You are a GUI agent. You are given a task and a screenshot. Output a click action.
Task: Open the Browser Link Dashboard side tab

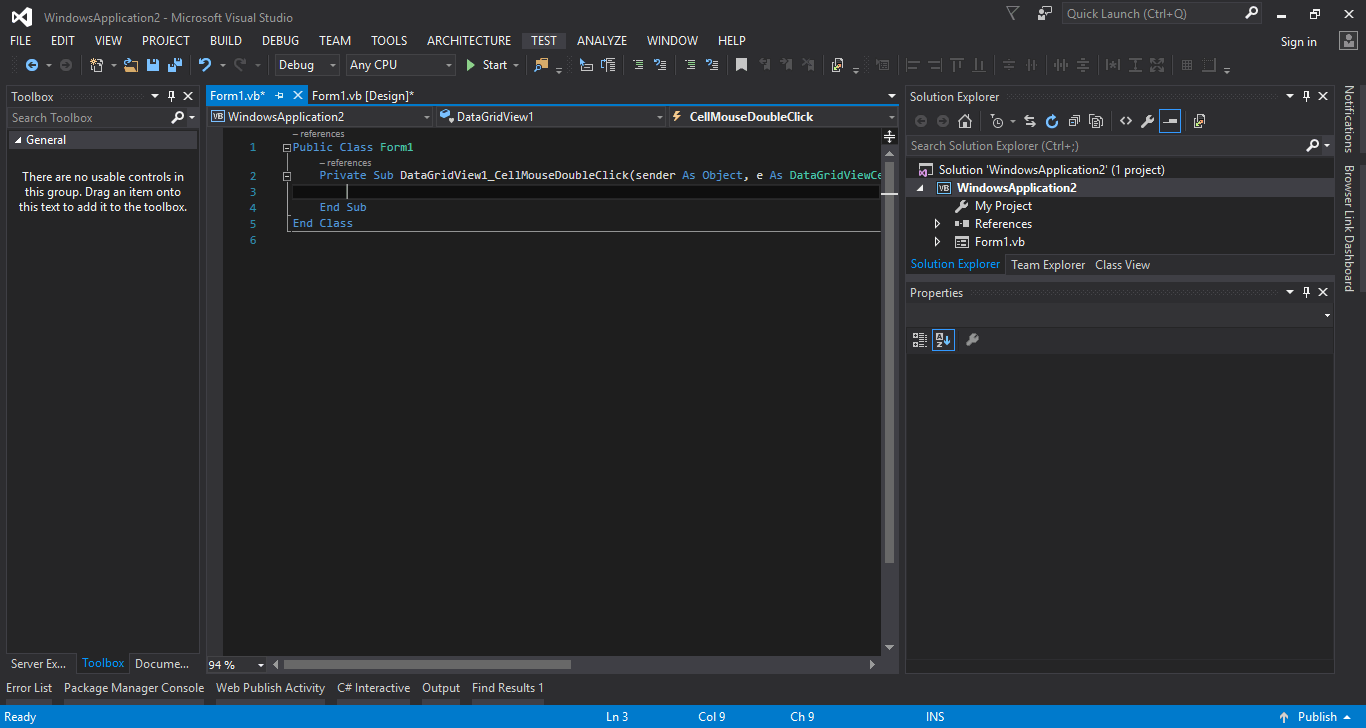coord(1349,227)
